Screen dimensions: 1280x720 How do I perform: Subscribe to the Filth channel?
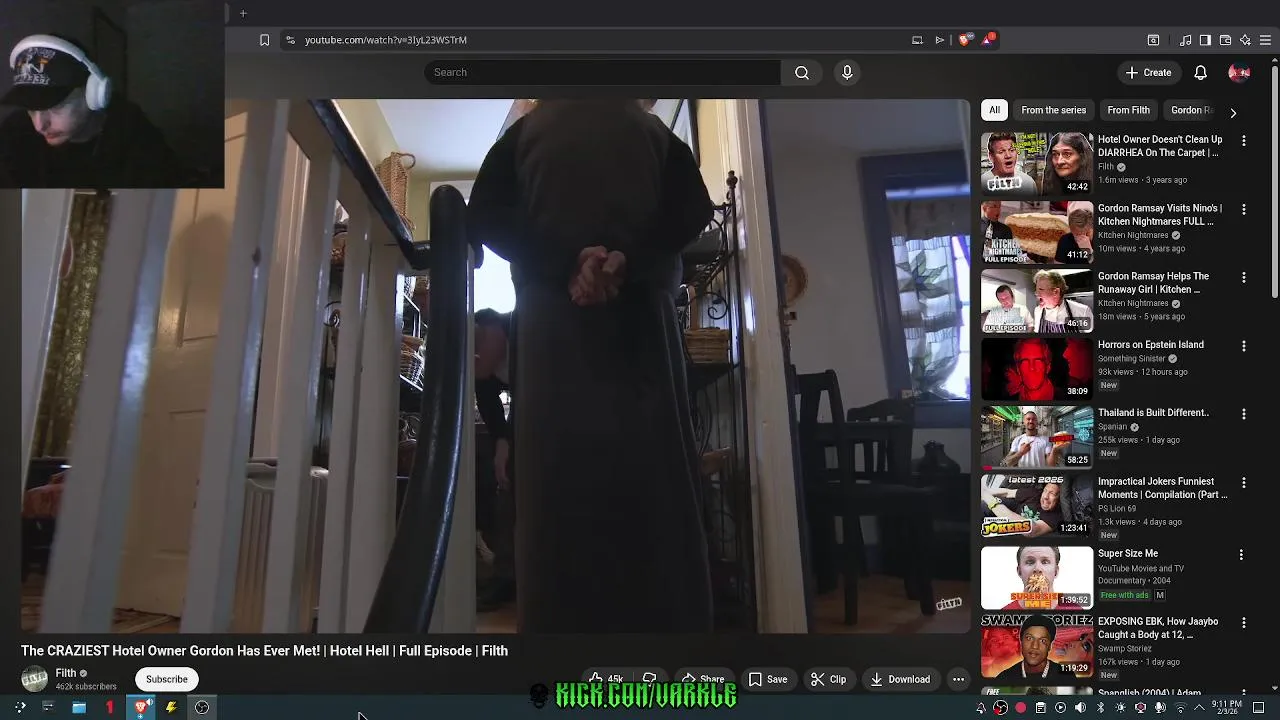167,679
